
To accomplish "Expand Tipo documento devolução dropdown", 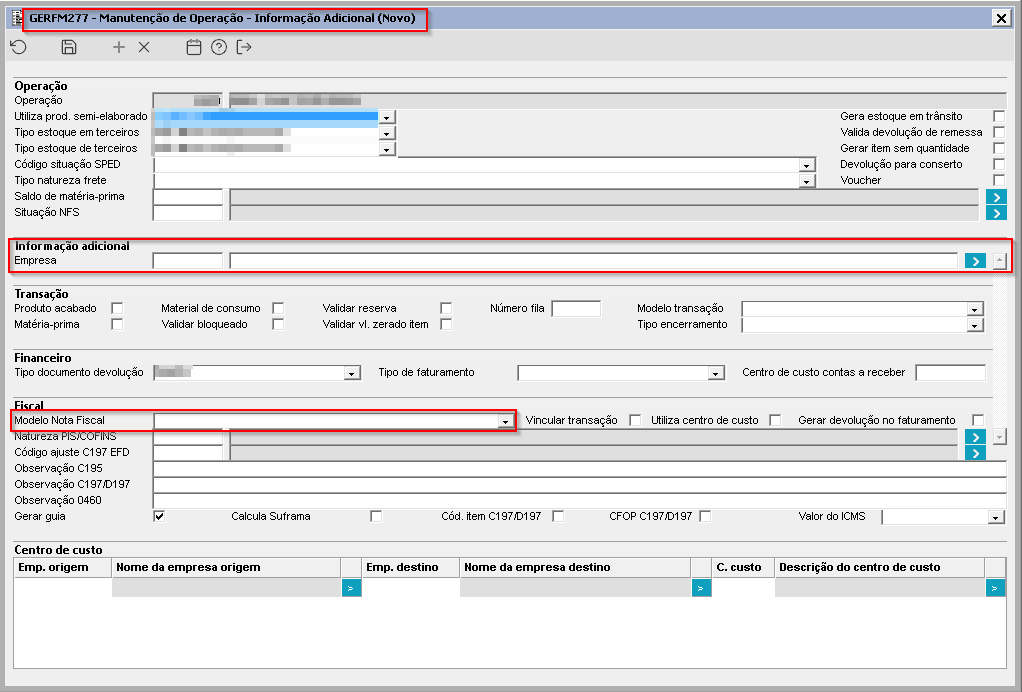I will [352, 373].
